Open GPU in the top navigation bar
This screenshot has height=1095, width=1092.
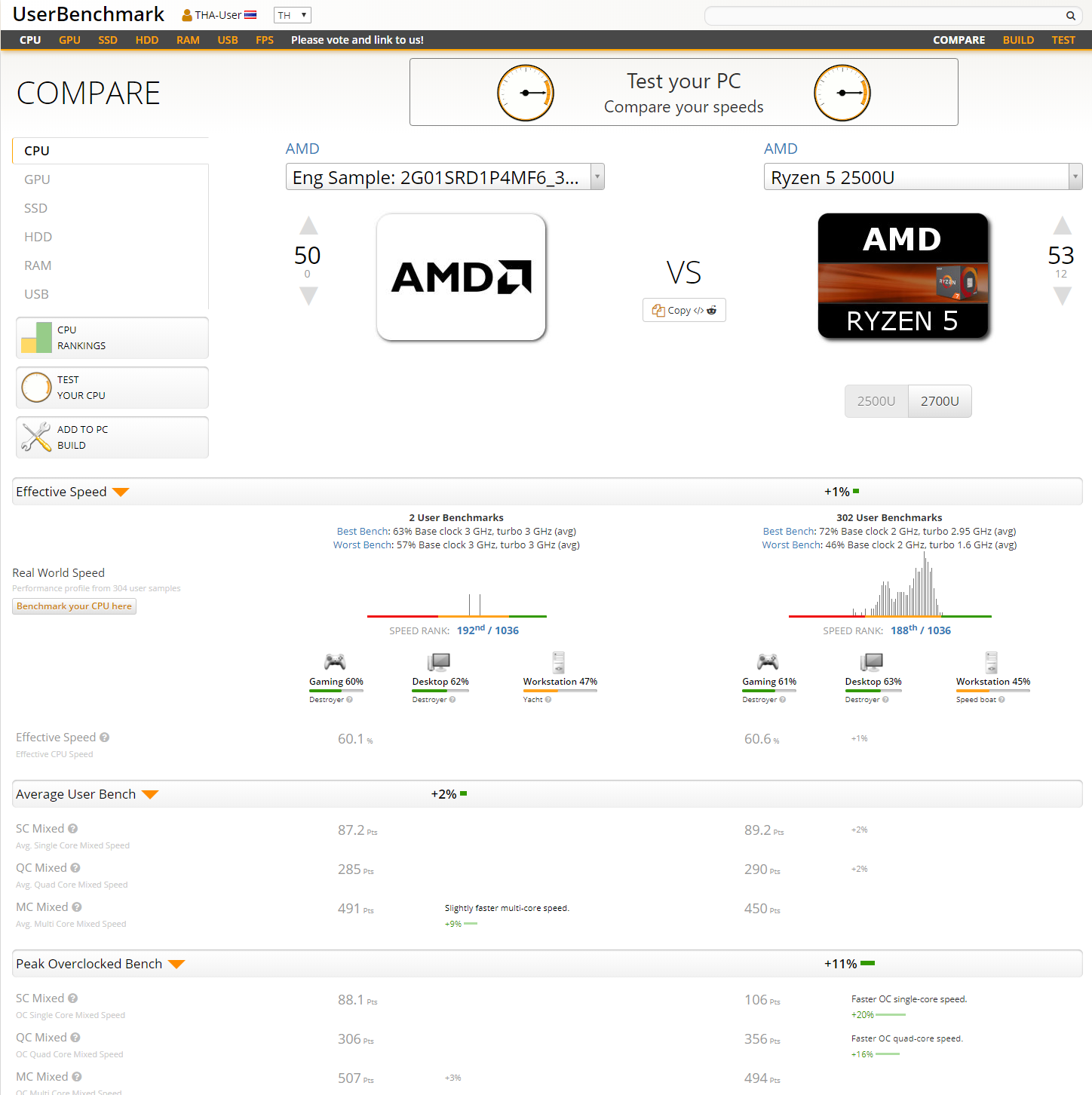(x=69, y=40)
